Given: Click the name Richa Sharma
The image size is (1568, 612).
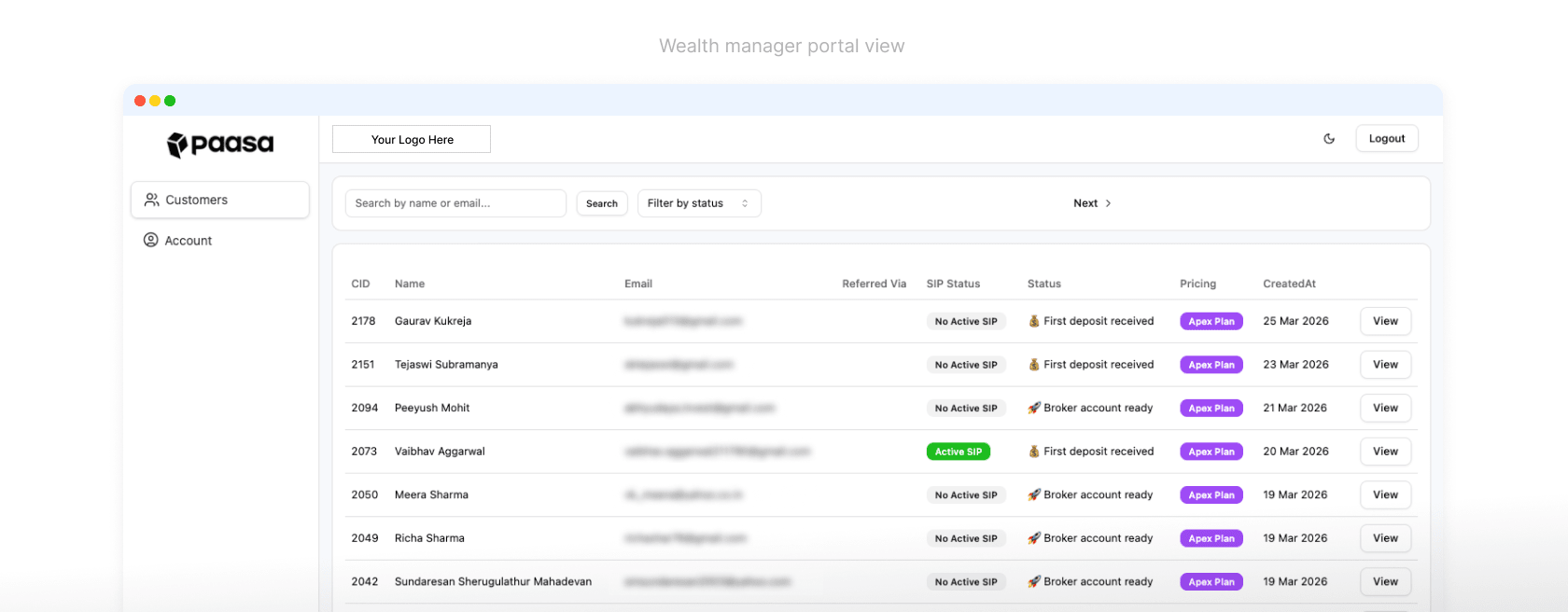Looking at the screenshot, I should (429, 538).
